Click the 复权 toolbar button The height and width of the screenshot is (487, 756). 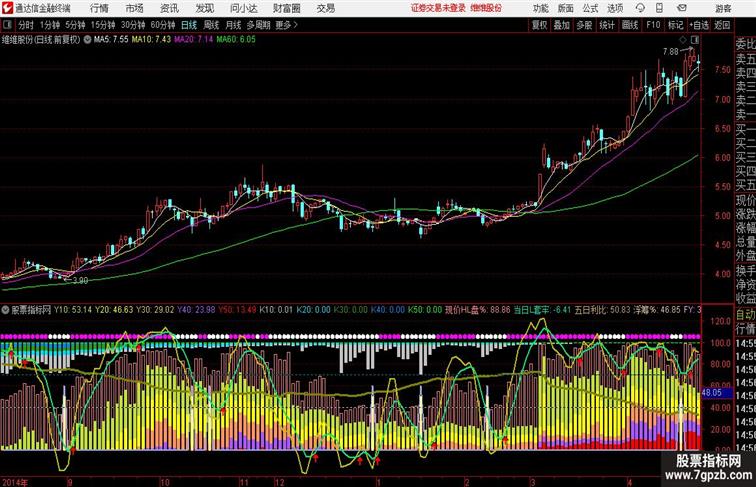coord(539,25)
